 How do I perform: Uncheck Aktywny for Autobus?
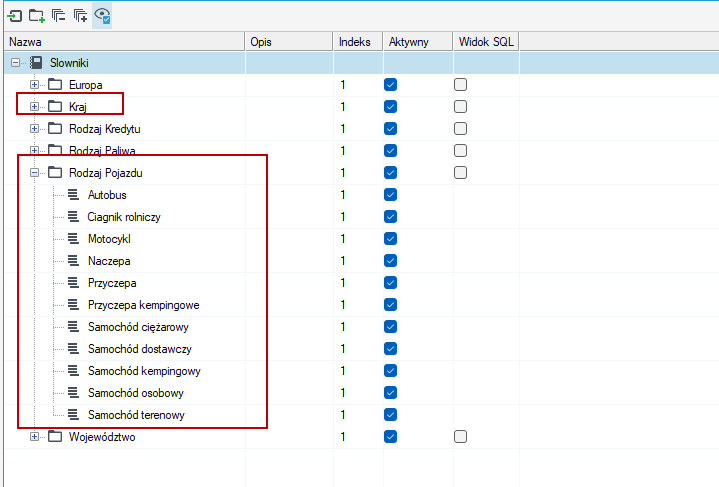pos(390,194)
